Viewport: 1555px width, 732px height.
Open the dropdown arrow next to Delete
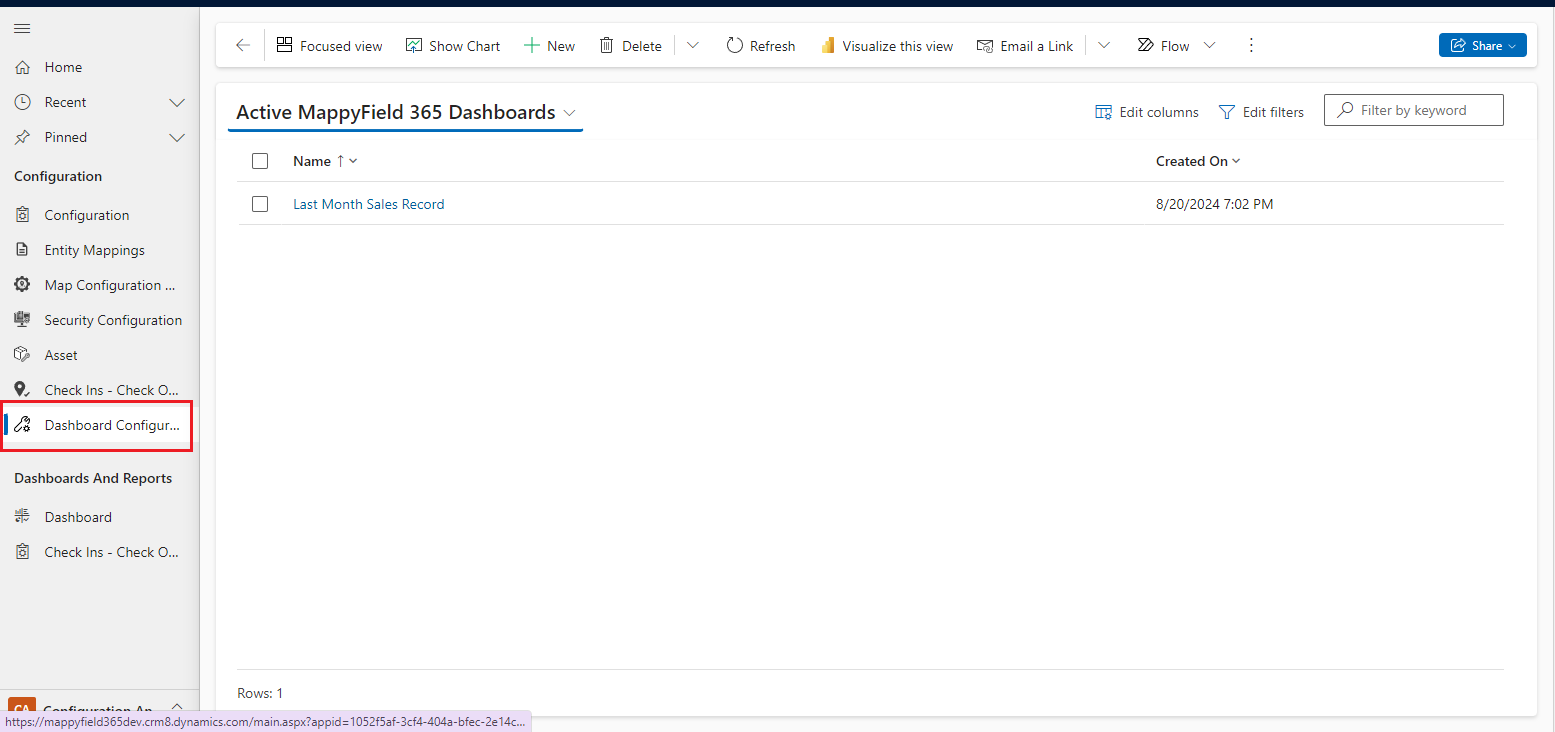692,45
